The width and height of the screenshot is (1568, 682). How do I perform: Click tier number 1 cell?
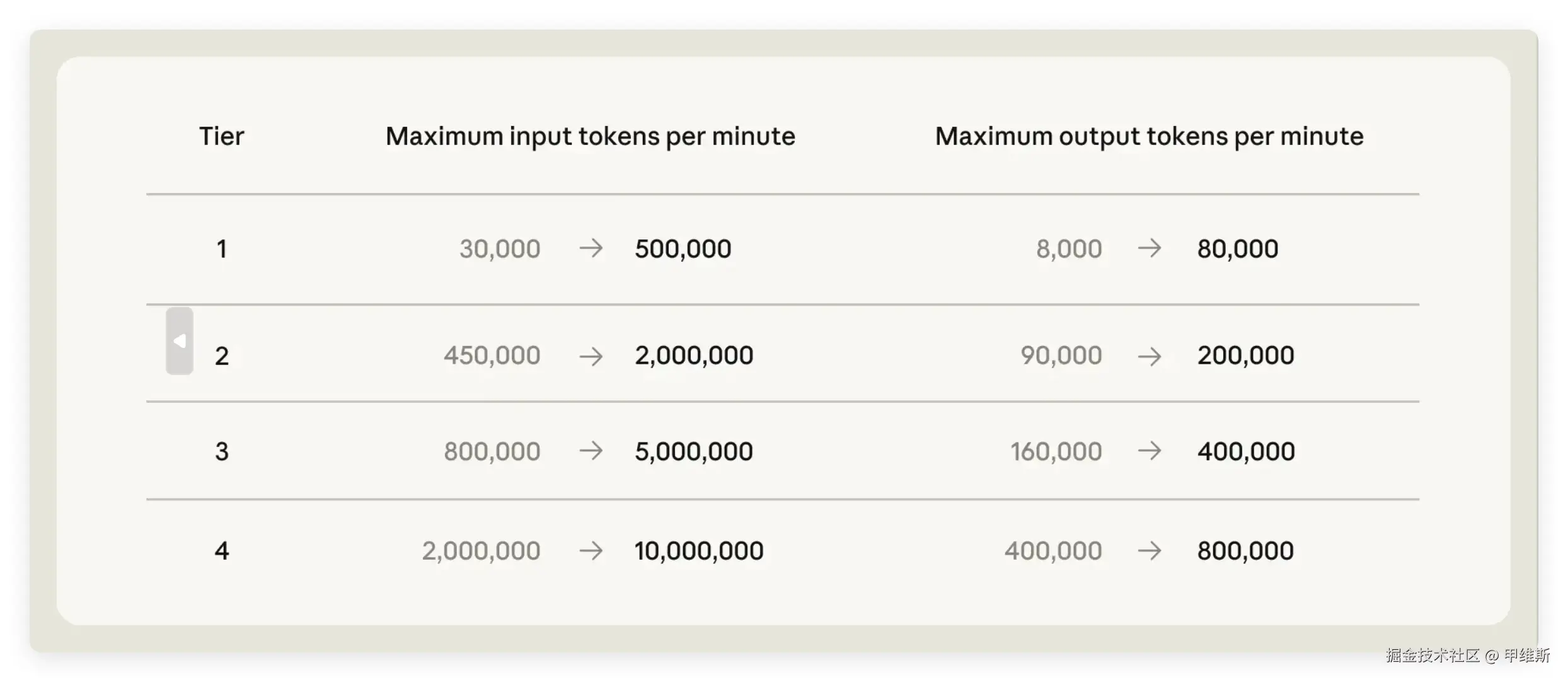point(221,249)
